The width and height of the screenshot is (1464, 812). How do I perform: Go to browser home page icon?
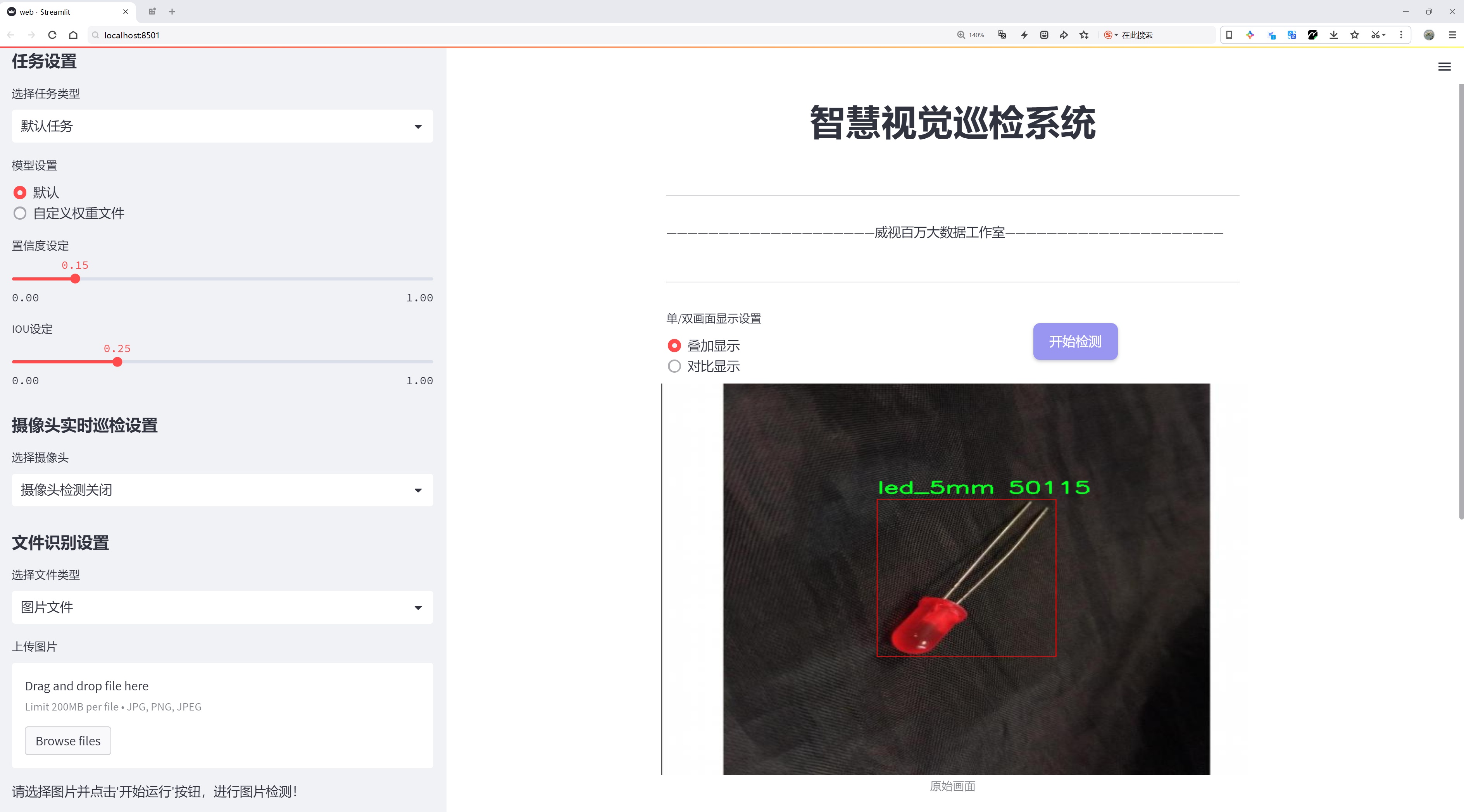[73, 34]
